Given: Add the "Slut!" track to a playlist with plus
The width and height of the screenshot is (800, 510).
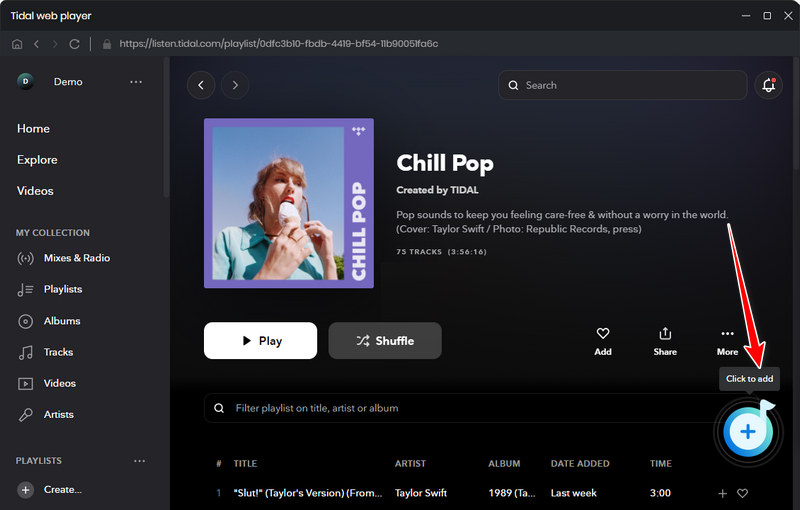Looking at the screenshot, I should point(722,493).
